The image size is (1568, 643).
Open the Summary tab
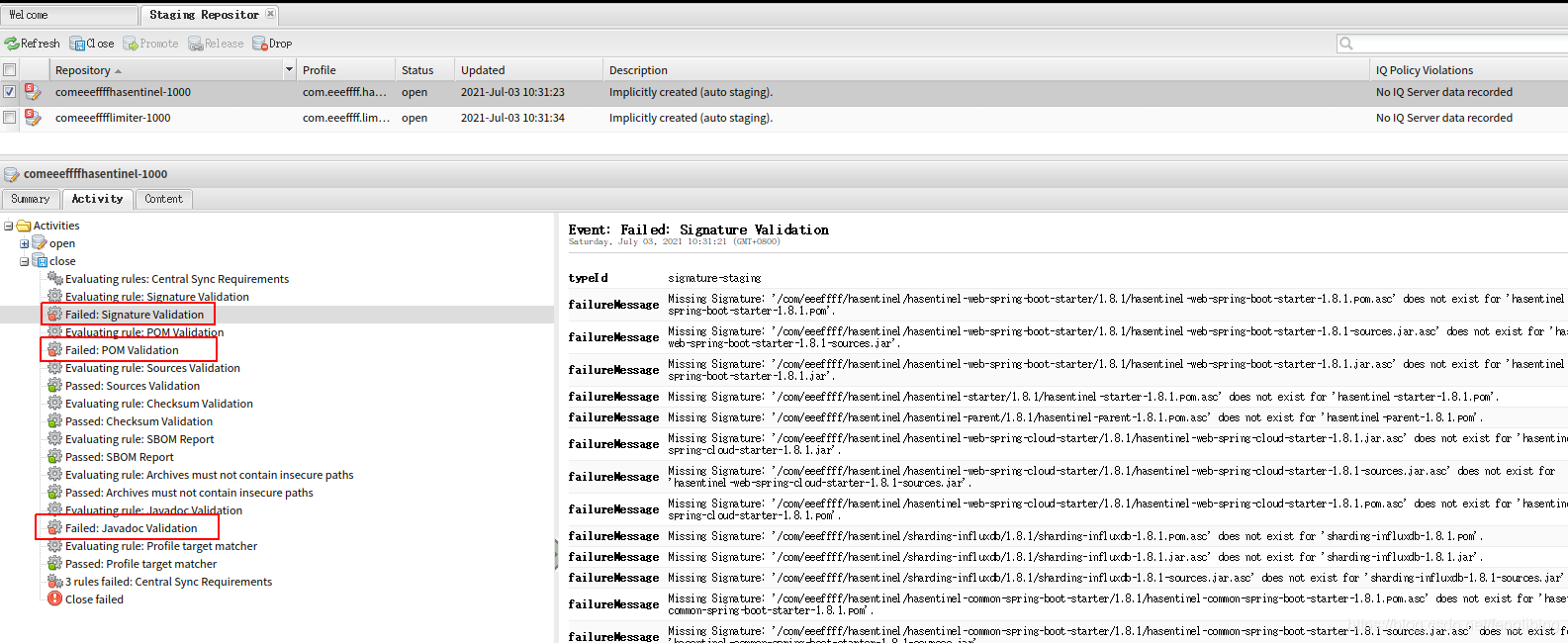pos(31,199)
